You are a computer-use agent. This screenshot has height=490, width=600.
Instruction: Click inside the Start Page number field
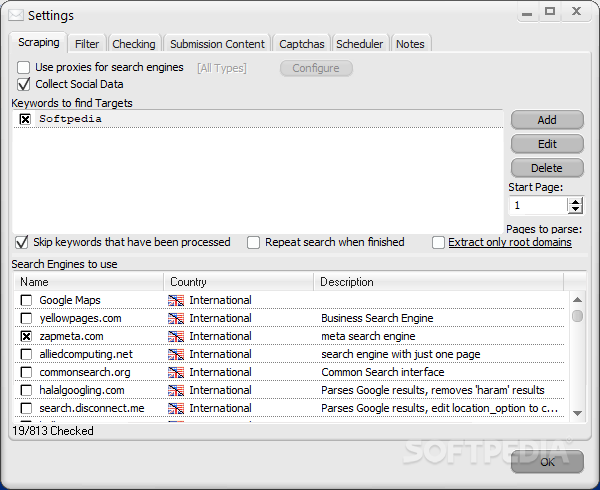coord(538,205)
